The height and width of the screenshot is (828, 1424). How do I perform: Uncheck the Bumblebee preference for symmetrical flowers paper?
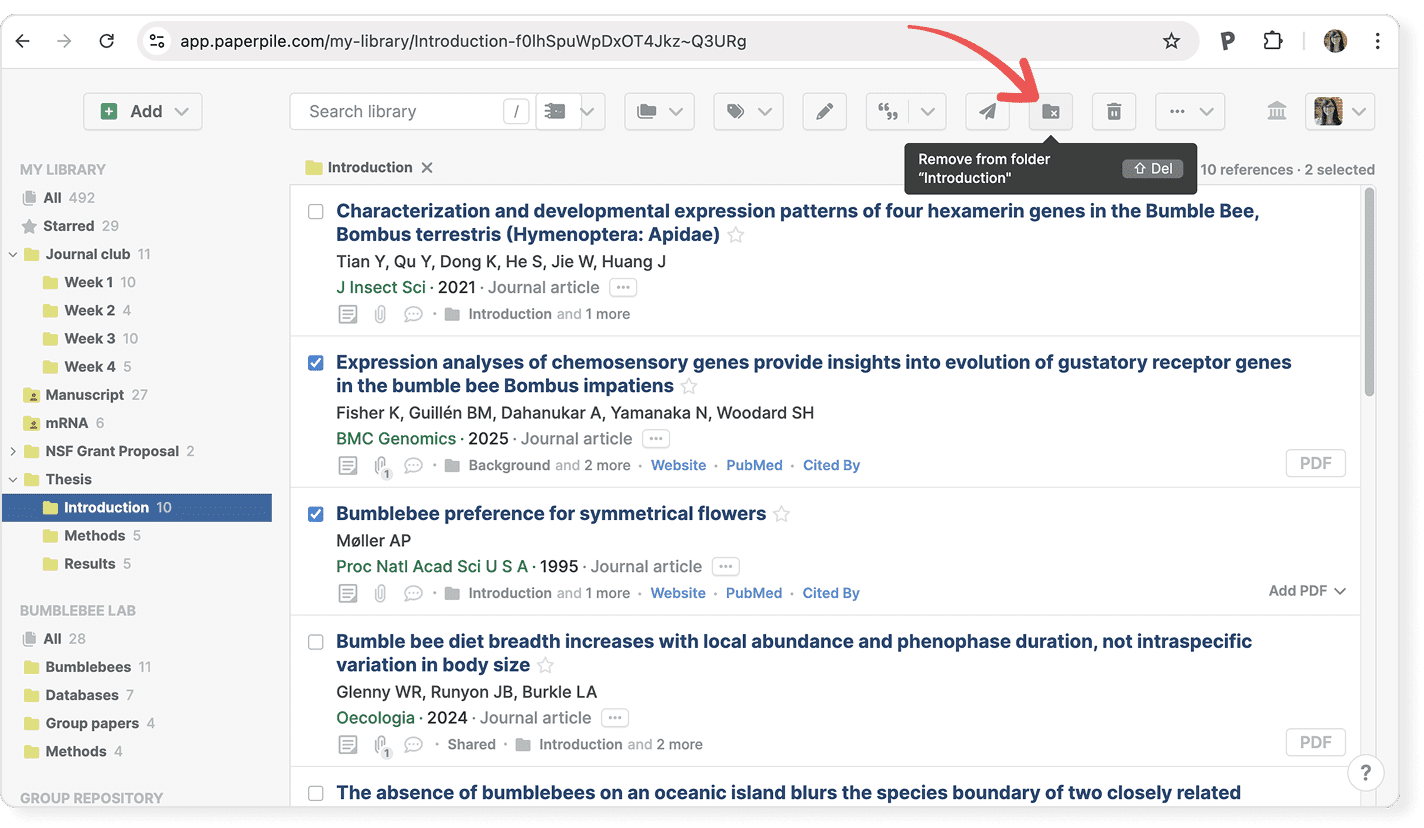point(316,514)
